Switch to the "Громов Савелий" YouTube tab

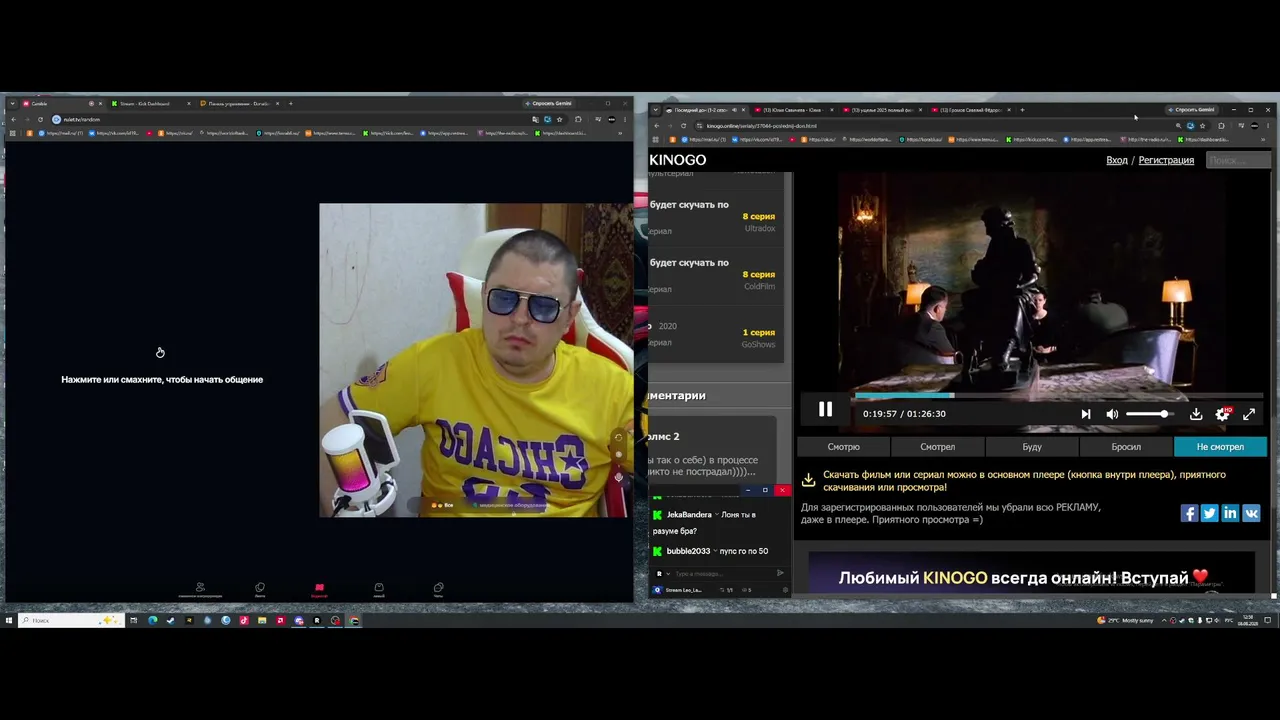(x=973, y=109)
